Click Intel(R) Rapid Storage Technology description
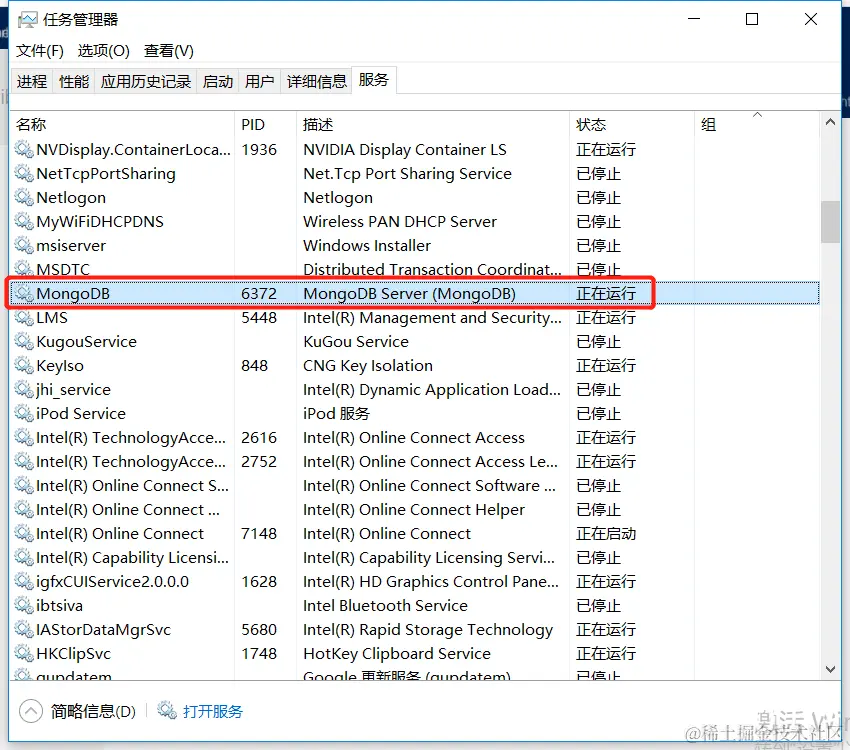The image size is (850, 750). 428,630
